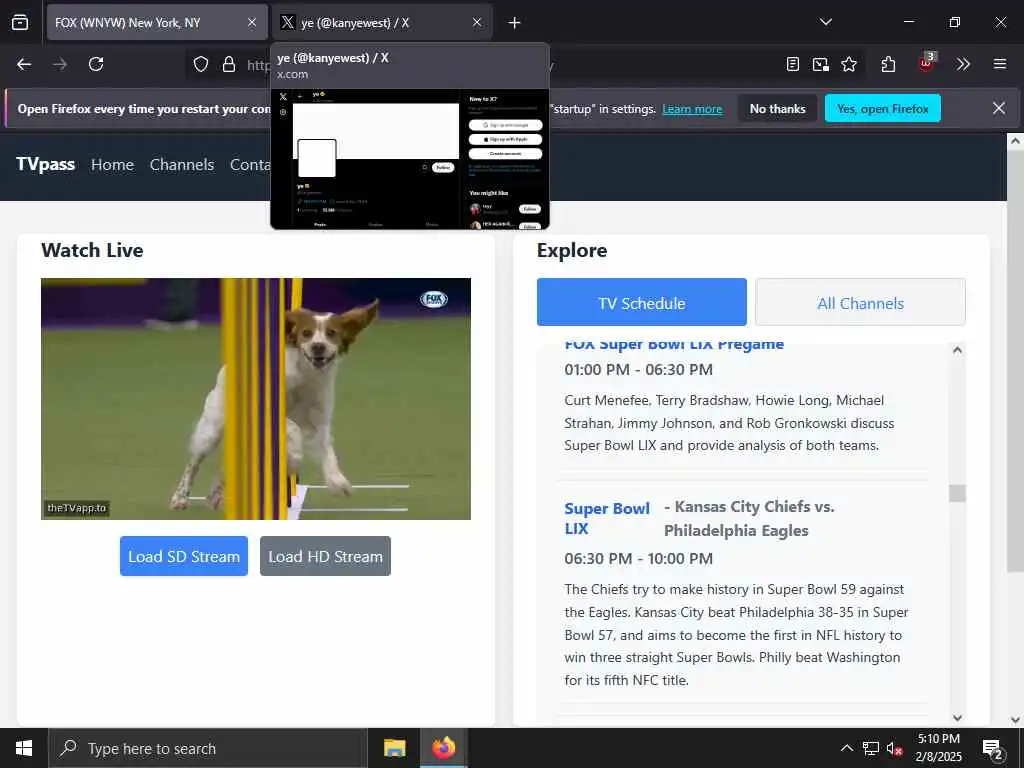Open uBlock extension icon with badge
This screenshot has width=1024, height=768.
pos(926,63)
